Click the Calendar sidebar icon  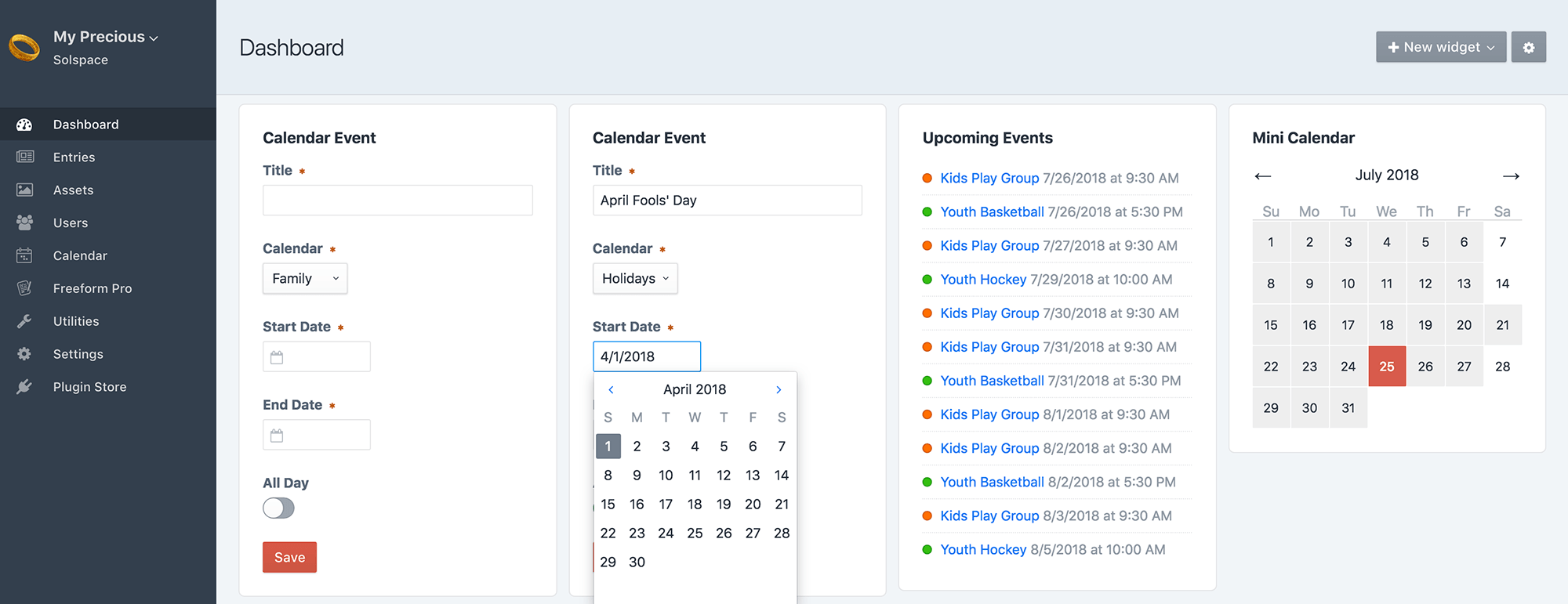click(x=26, y=255)
